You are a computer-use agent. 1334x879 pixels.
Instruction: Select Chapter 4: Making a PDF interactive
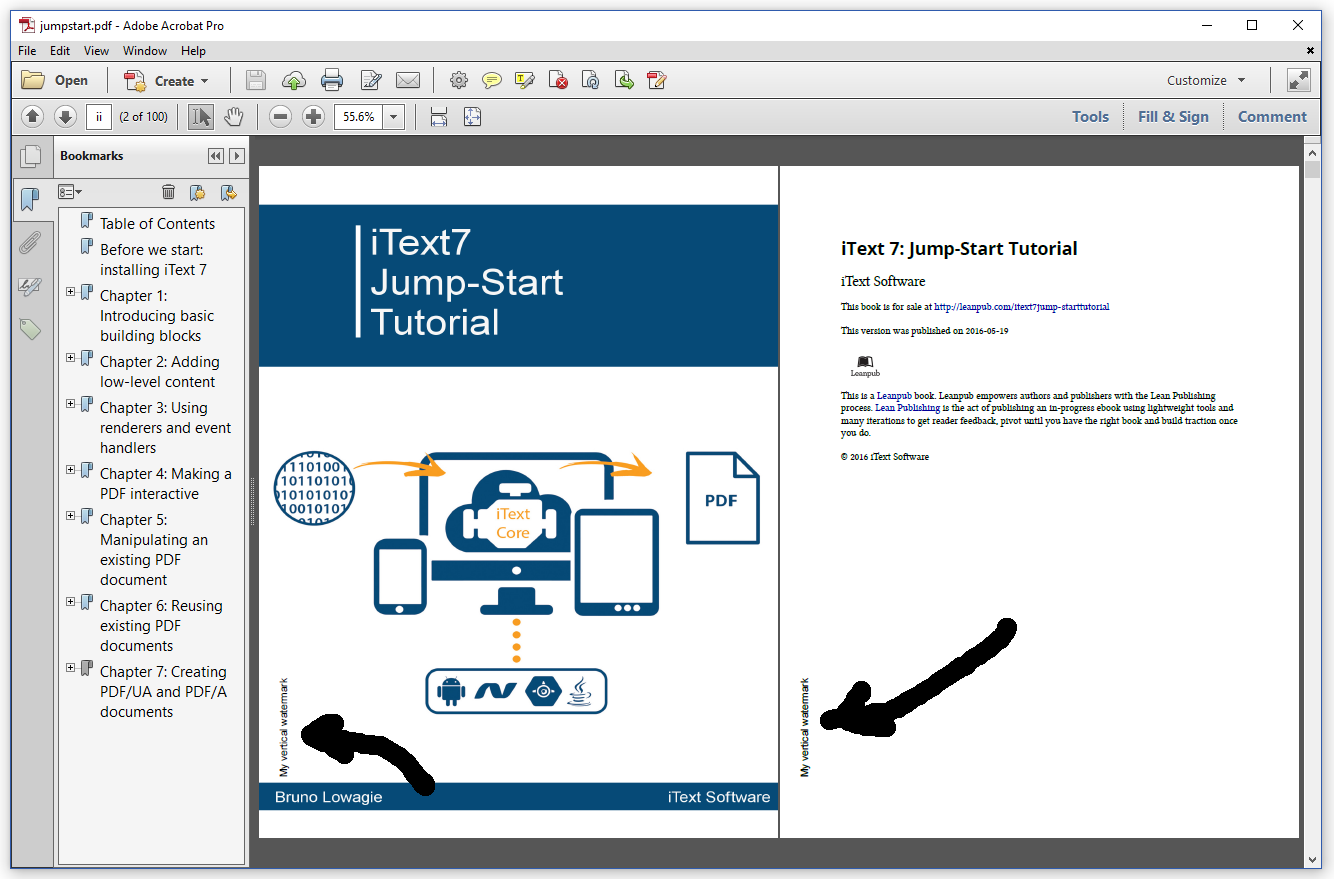click(x=166, y=484)
